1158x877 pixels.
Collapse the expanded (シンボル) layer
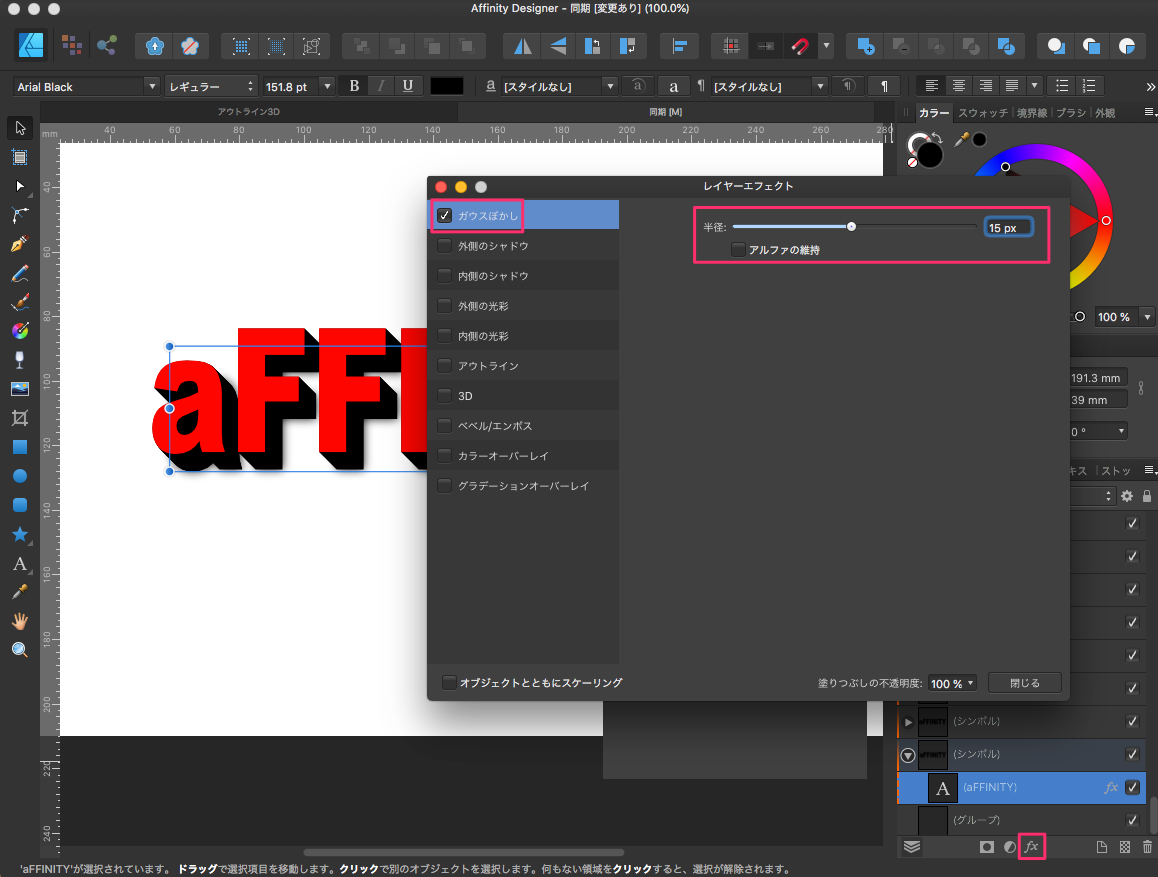point(908,754)
